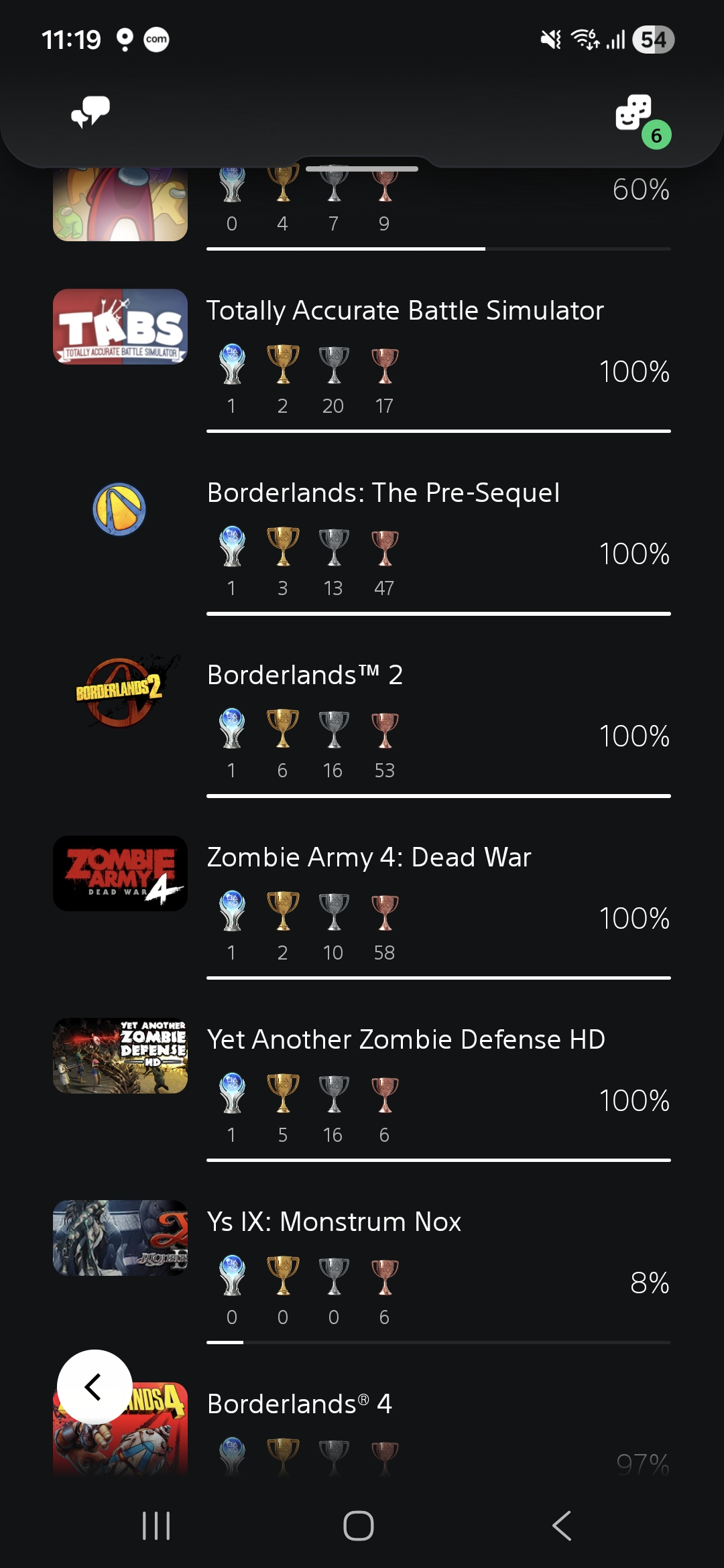
Task: Open the chat messages icon
Action: coord(90,111)
